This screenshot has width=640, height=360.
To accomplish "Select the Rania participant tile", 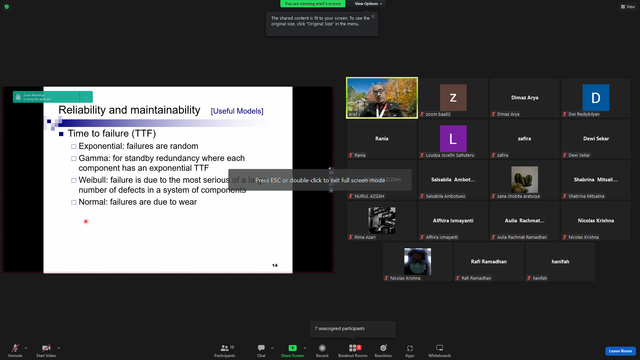I will [382, 139].
